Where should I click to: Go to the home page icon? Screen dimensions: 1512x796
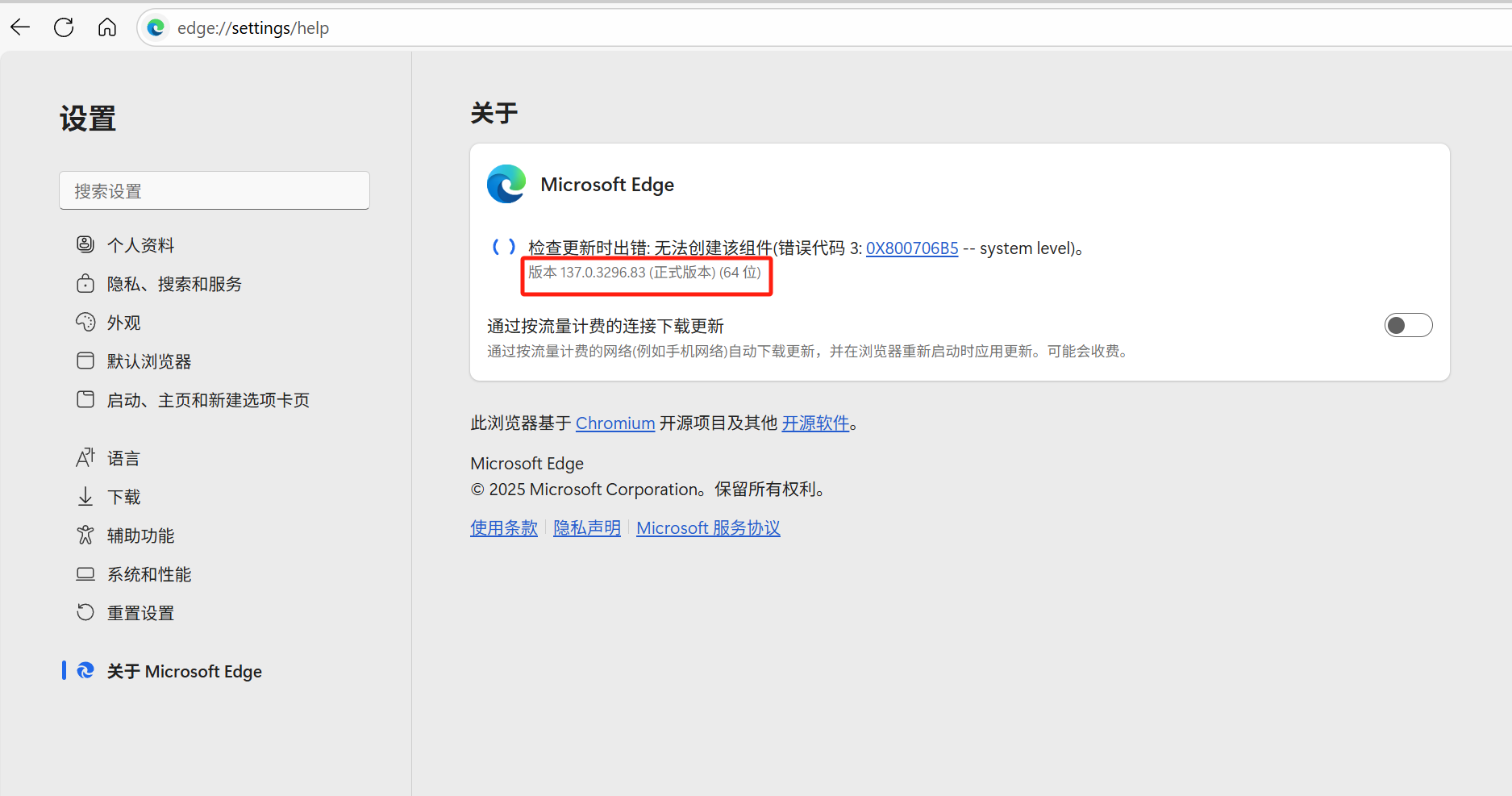107,27
